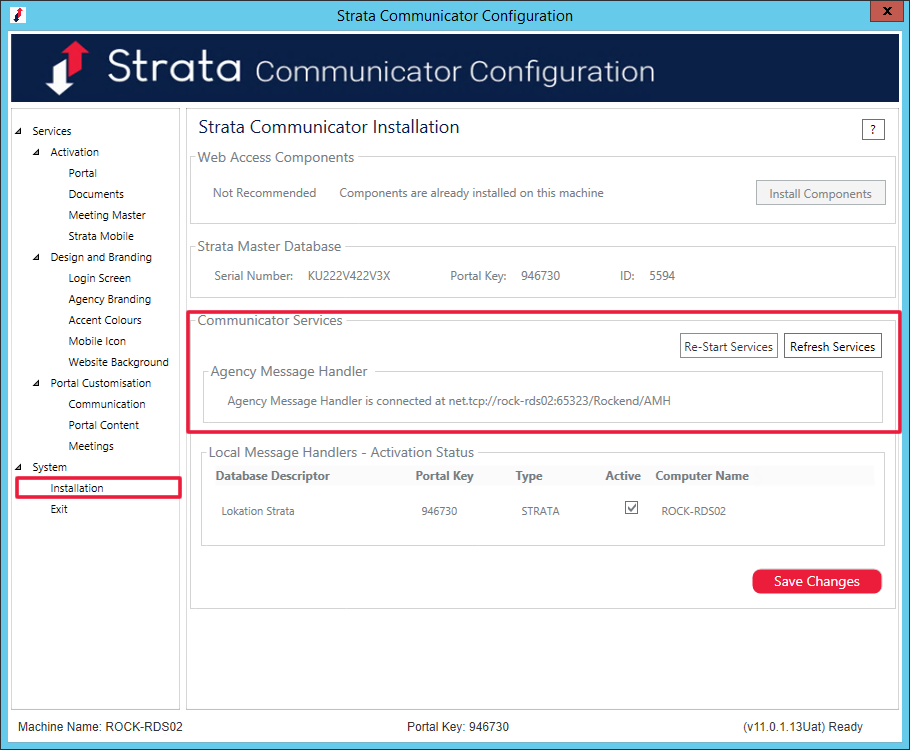Toggle the Active checkbox for Lokation Strata
Image resolution: width=910 pixels, height=750 pixels.
[631, 507]
